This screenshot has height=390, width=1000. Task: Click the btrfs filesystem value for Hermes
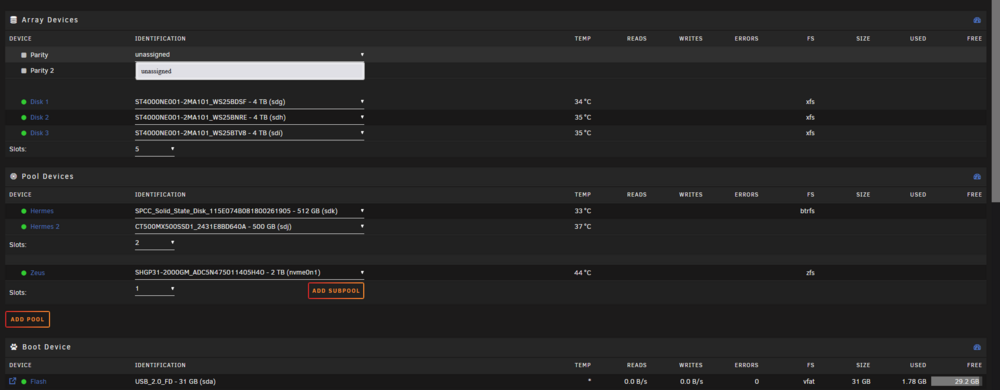(x=807, y=211)
